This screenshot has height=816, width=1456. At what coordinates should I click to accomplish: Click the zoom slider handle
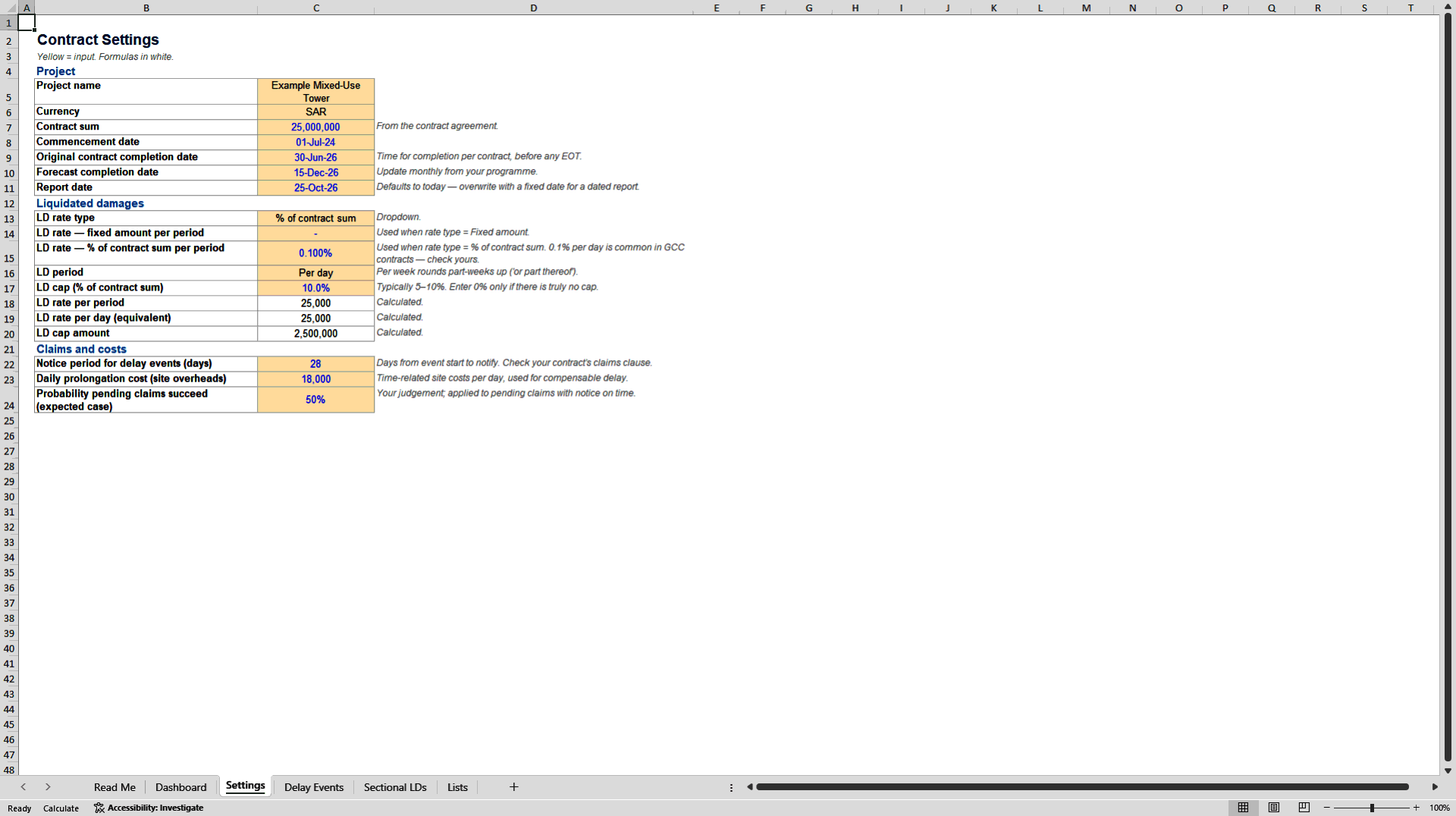click(x=1372, y=808)
